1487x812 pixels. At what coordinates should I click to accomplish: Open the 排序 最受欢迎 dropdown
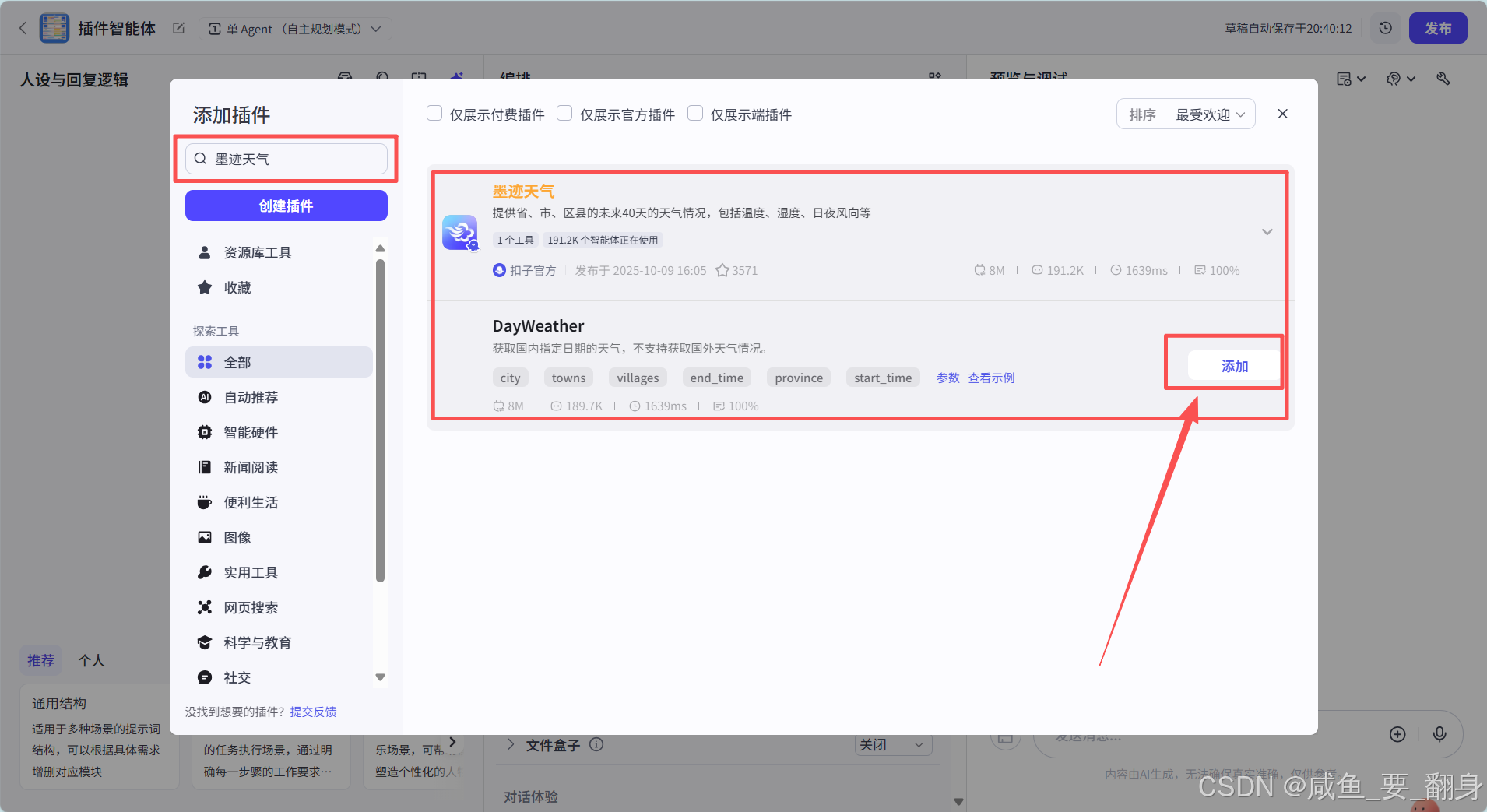(1186, 114)
